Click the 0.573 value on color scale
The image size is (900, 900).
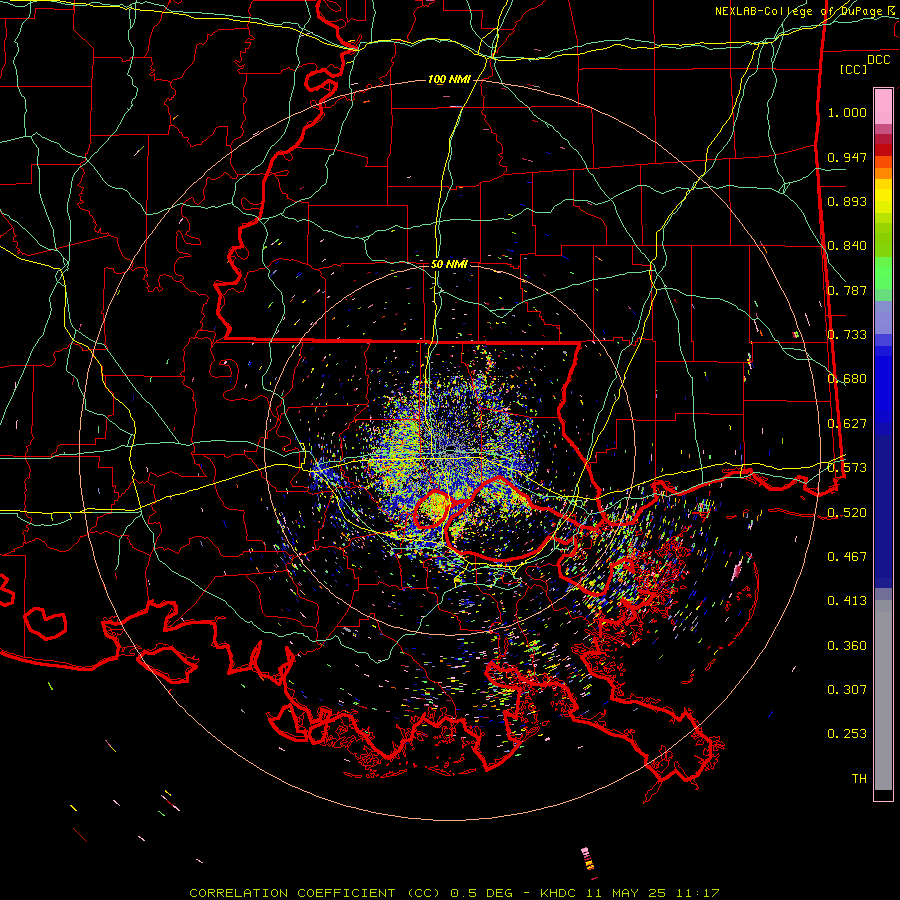pos(847,468)
